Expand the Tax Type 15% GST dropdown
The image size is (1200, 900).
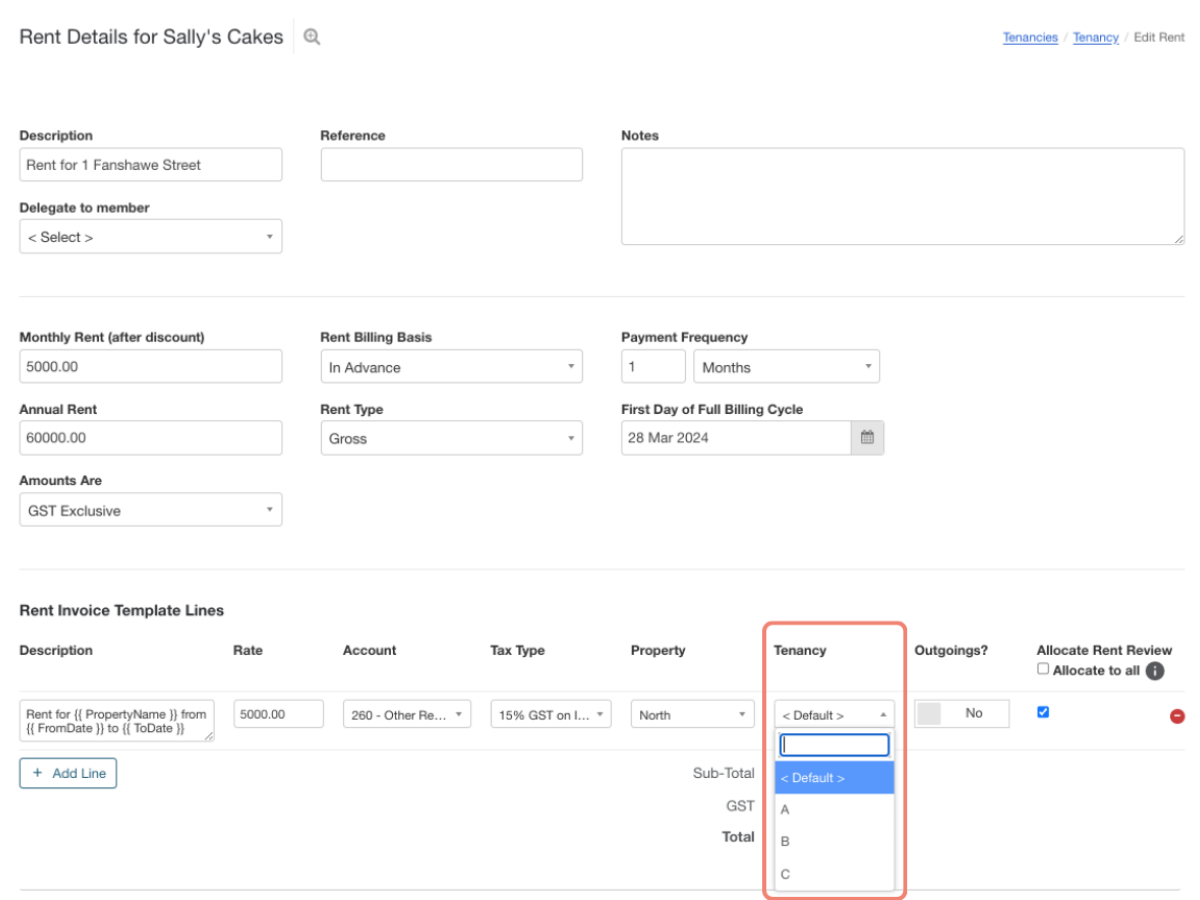pyautogui.click(x=550, y=715)
